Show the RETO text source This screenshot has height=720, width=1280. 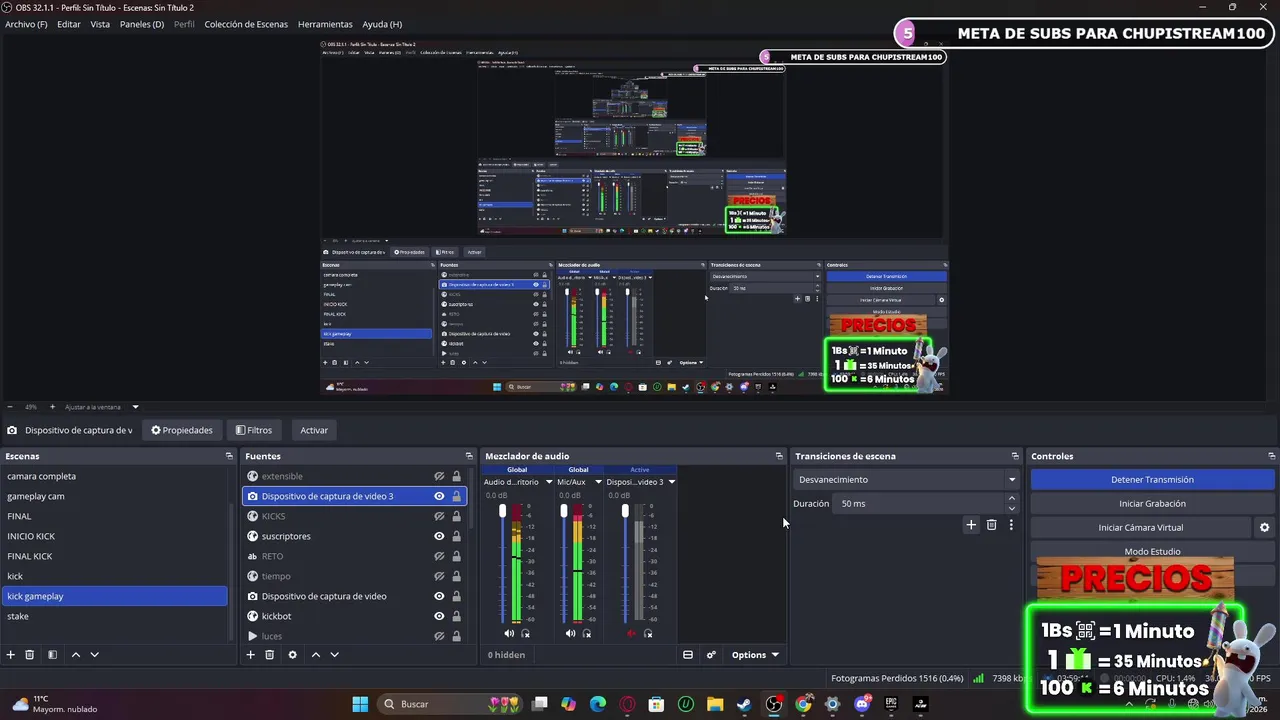point(439,556)
